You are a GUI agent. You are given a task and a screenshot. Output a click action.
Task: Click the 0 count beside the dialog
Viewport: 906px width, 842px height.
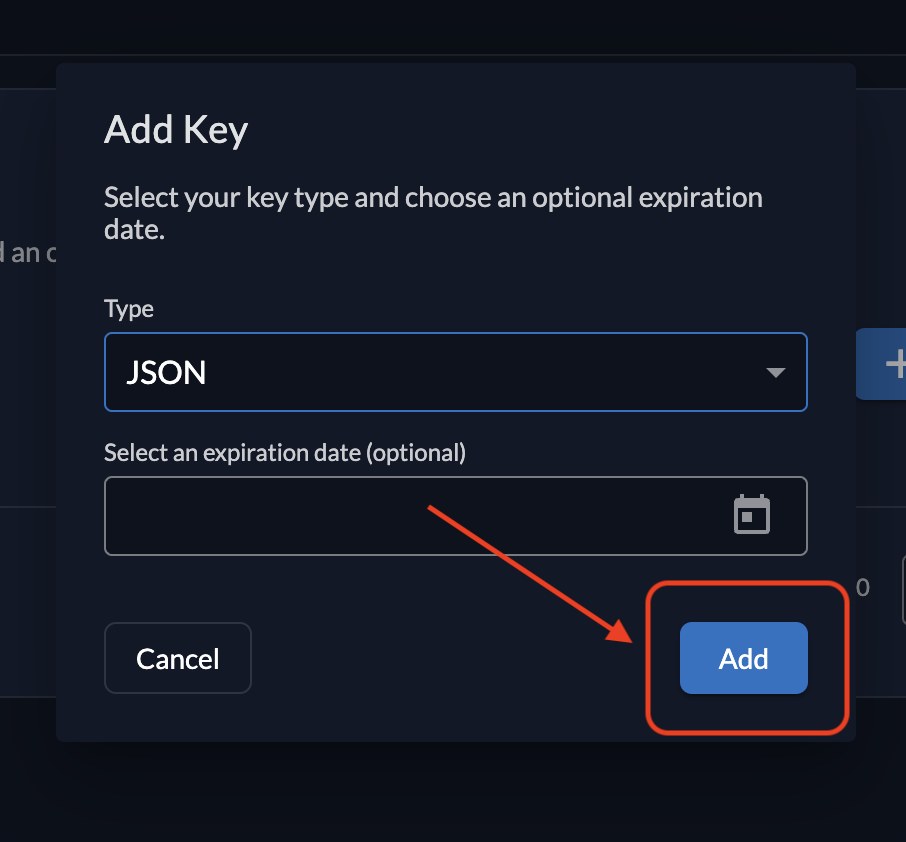[863, 587]
